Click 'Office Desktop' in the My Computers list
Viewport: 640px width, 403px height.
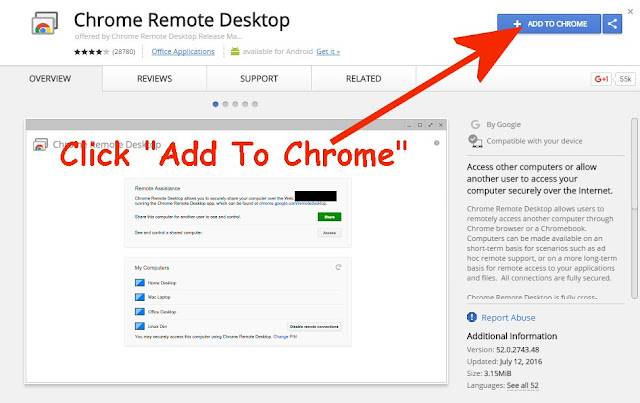coord(162,312)
